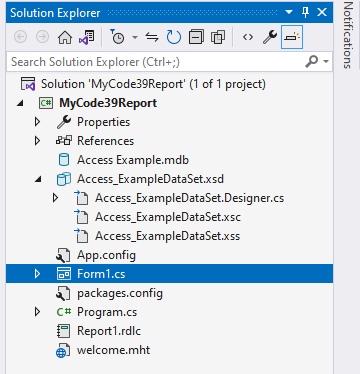Toggle Preview Selected Items button
360x374 pixels.
pos(292,37)
